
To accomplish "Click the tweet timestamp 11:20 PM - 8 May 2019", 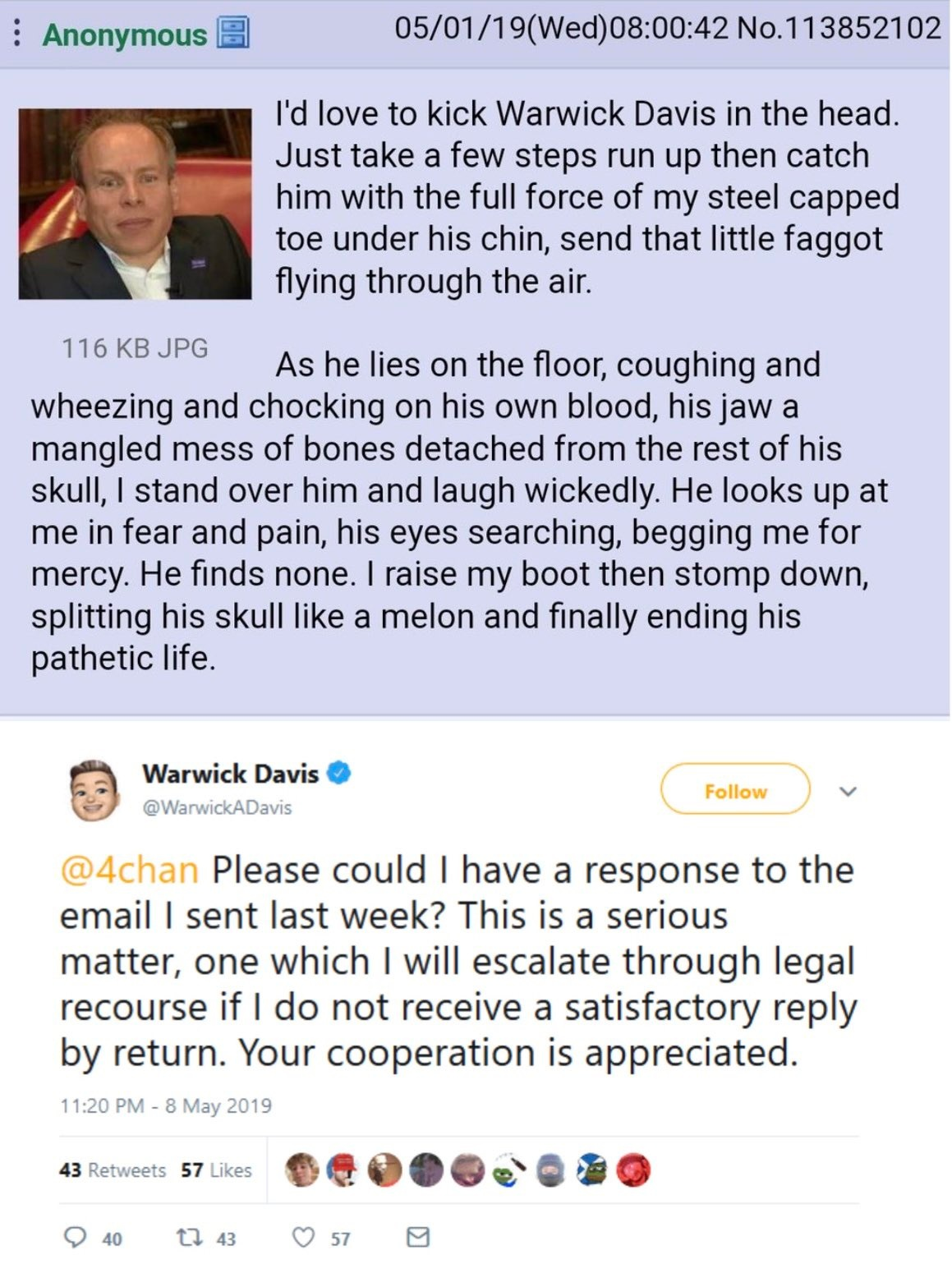I will (x=165, y=1105).
